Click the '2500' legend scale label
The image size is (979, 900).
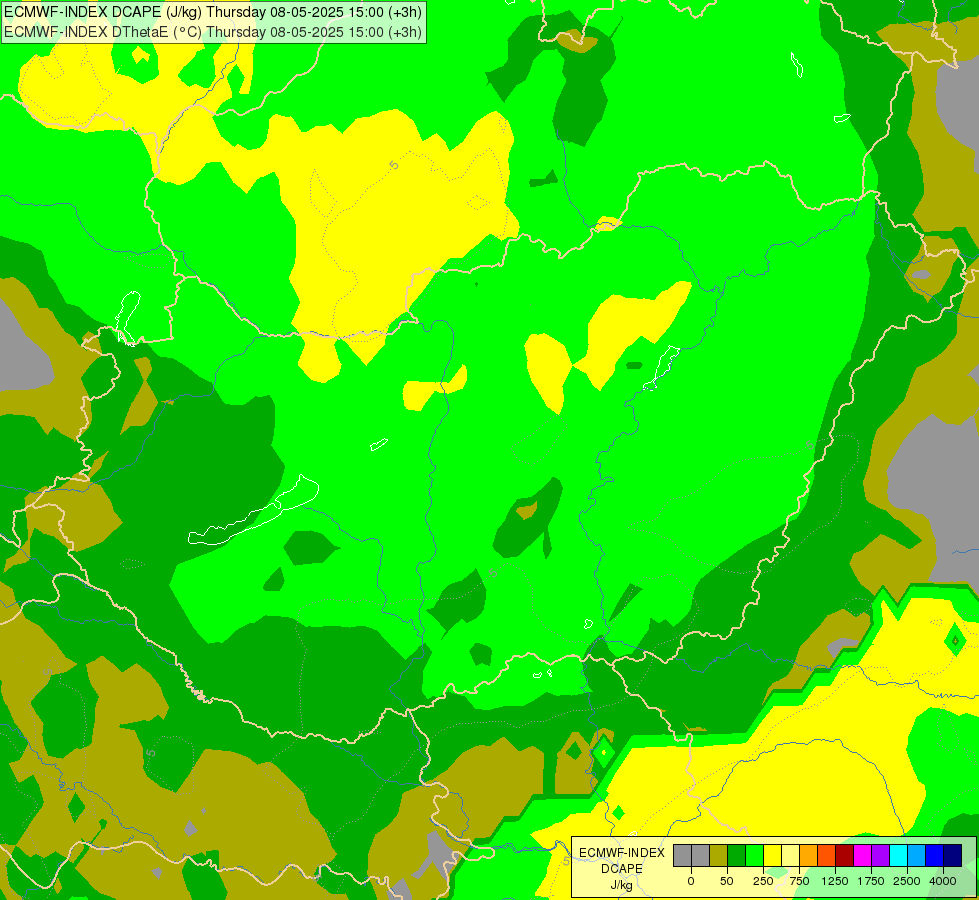[907, 881]
